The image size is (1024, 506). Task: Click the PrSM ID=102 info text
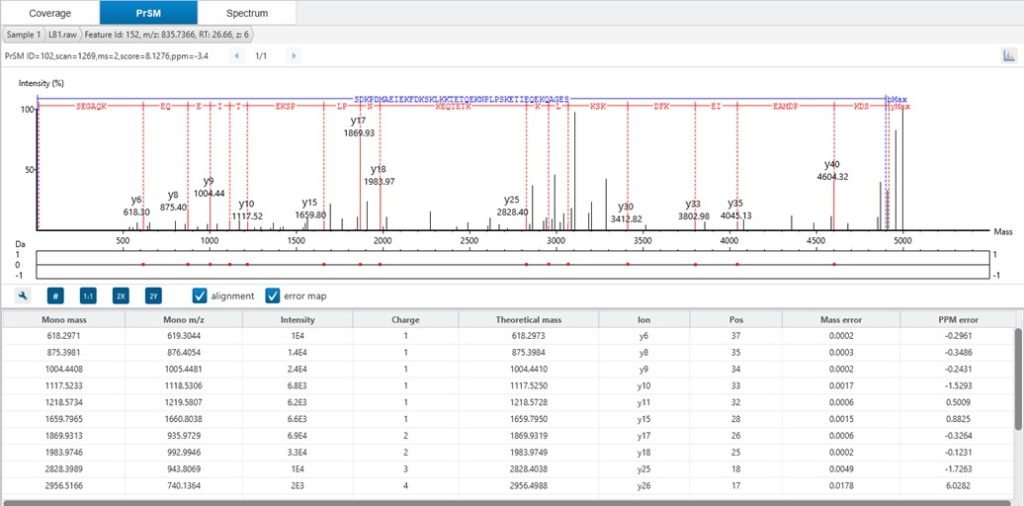(106, 56)
